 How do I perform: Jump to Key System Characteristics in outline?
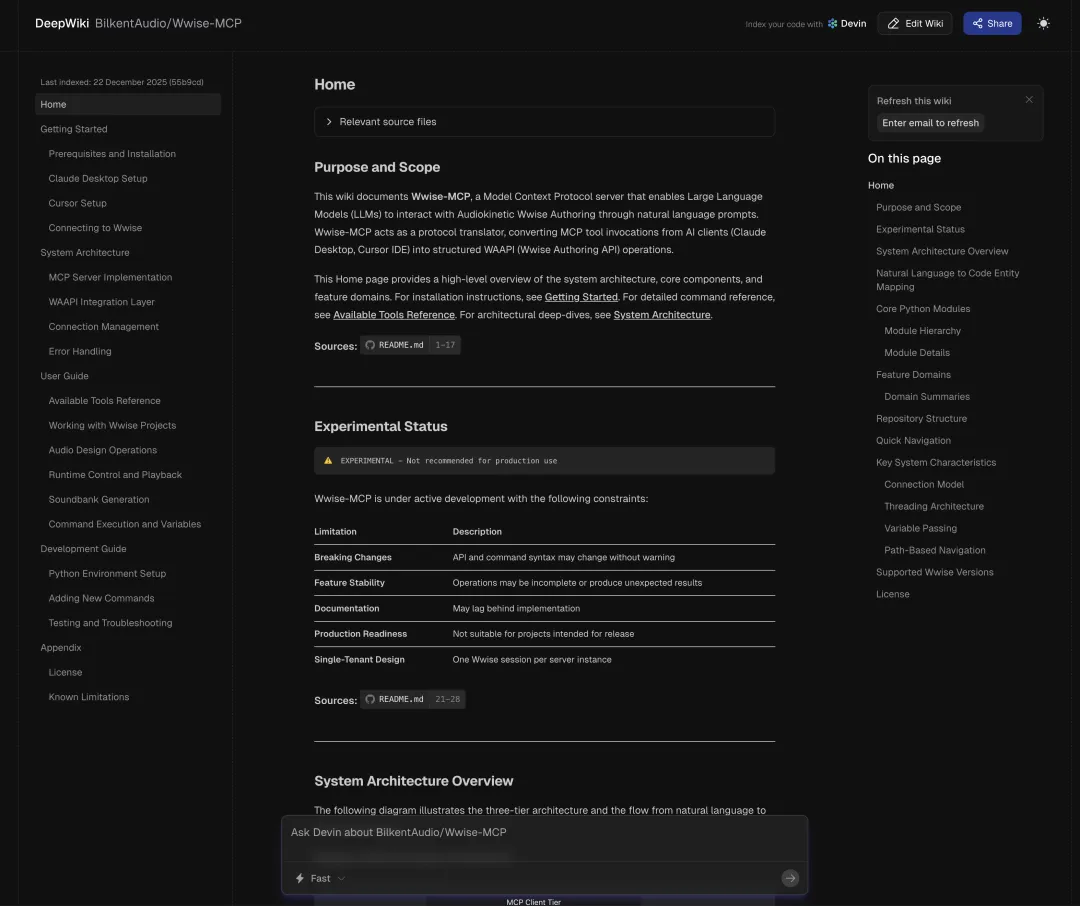click(x=935, y=463)
